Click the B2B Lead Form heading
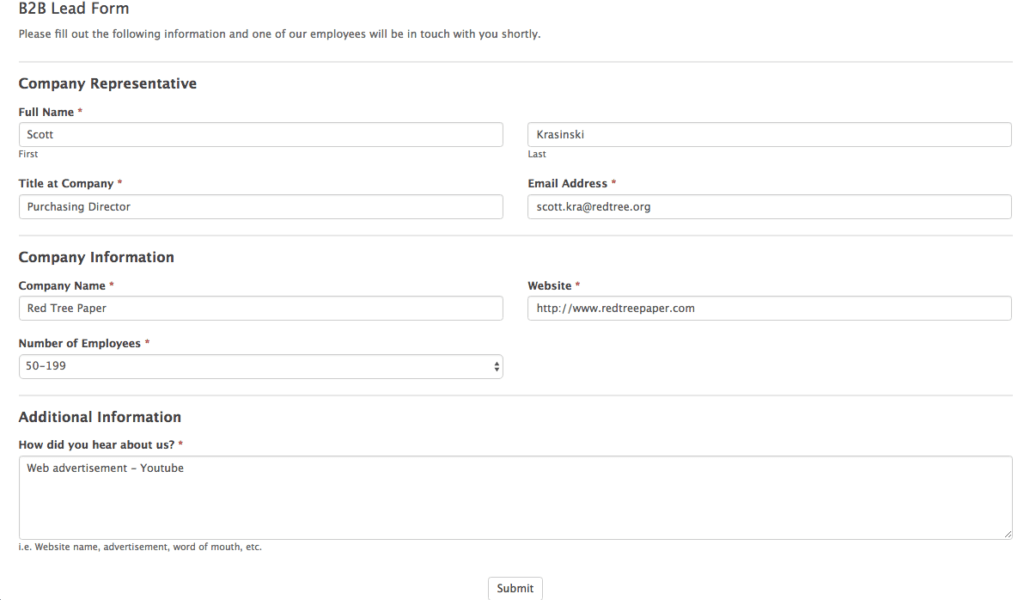The image size is (1024, 600). pyautogui.click(x=73, y=9)
